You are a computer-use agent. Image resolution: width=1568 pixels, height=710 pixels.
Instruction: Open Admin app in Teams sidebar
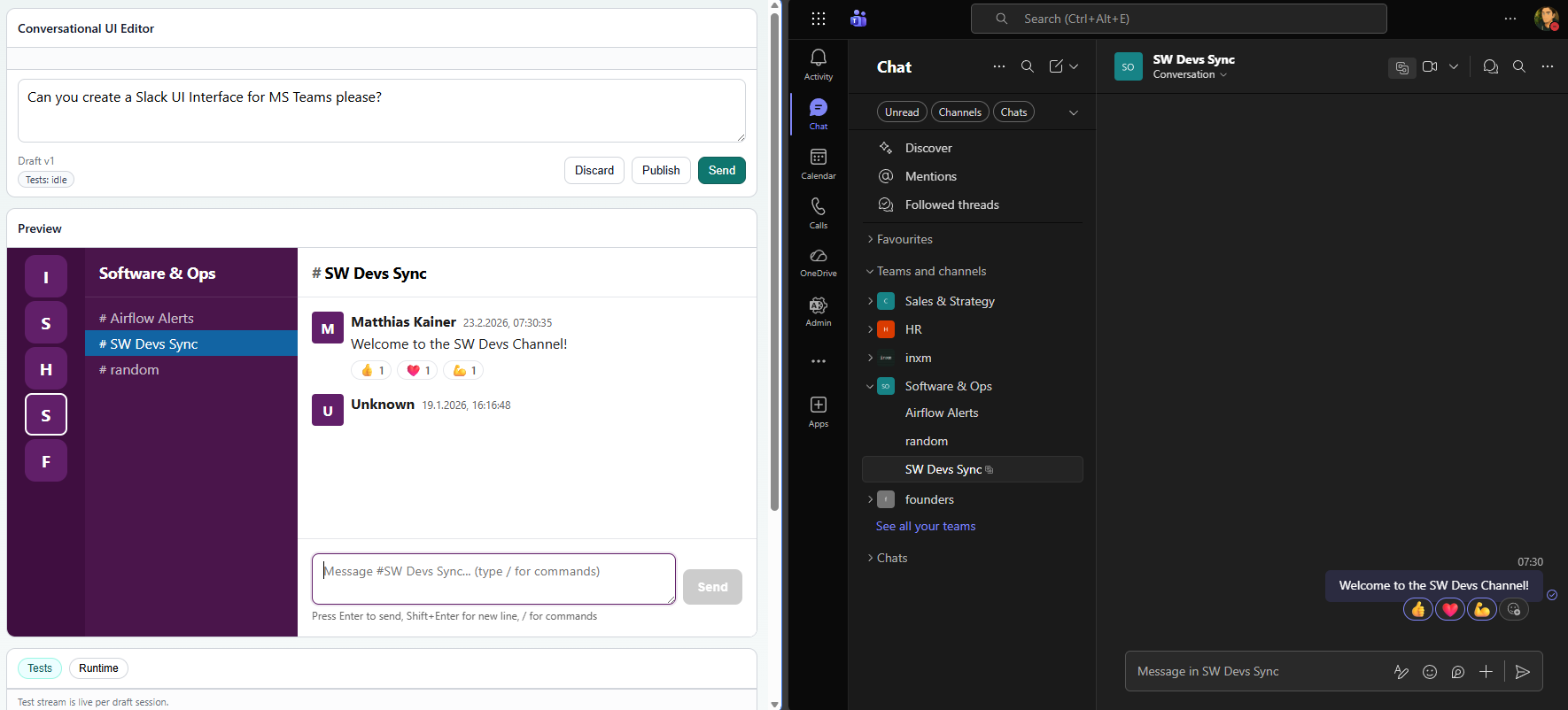pos(818,312)
